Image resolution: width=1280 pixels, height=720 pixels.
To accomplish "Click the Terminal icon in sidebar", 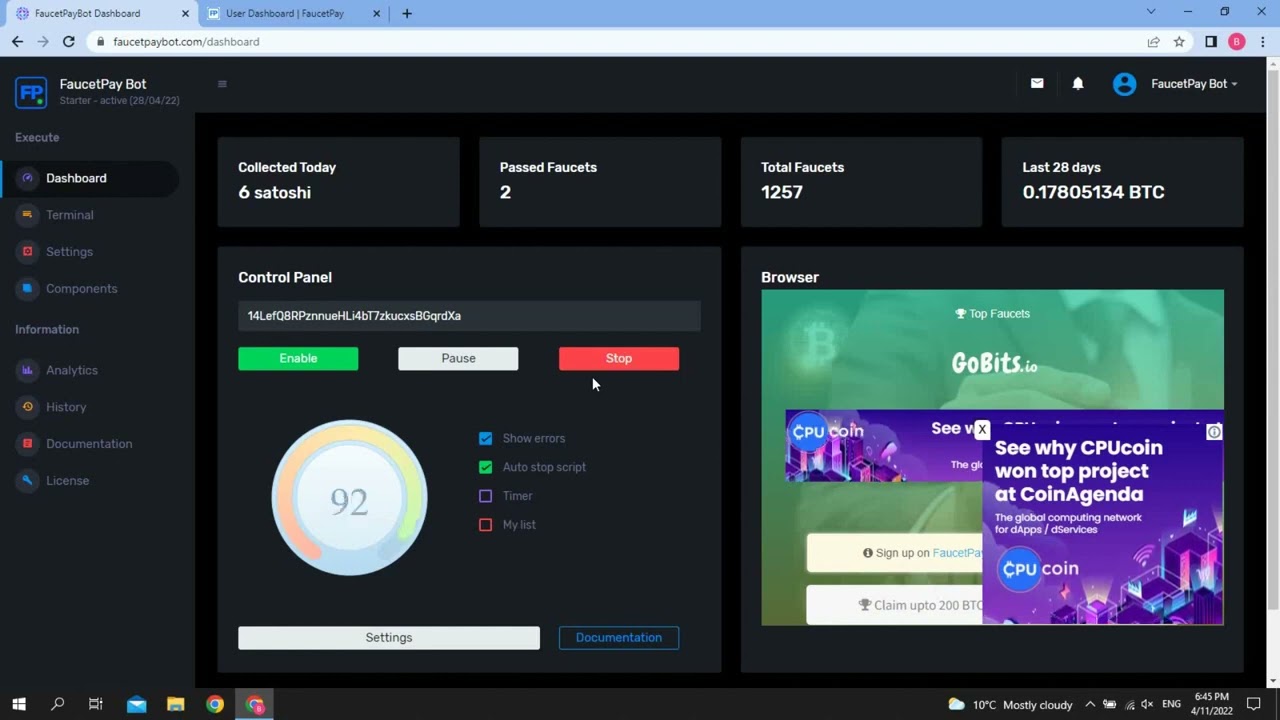I will [27, 215].
